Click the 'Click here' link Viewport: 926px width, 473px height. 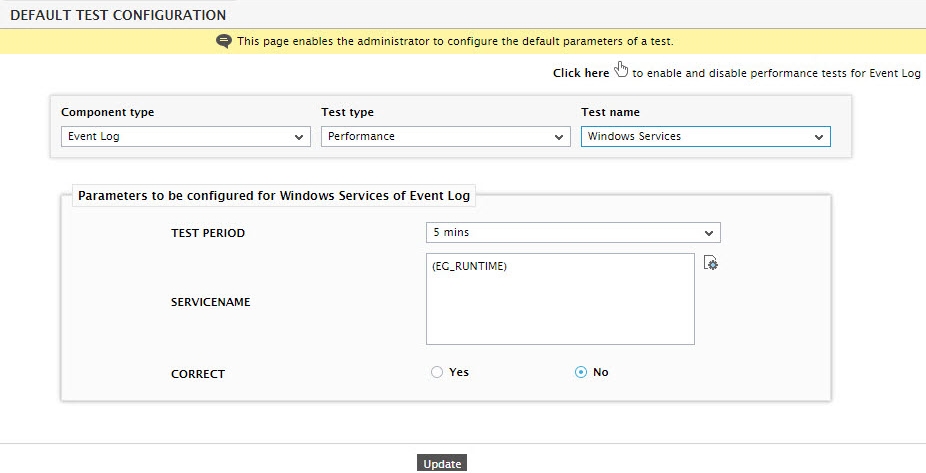[581, 73]
